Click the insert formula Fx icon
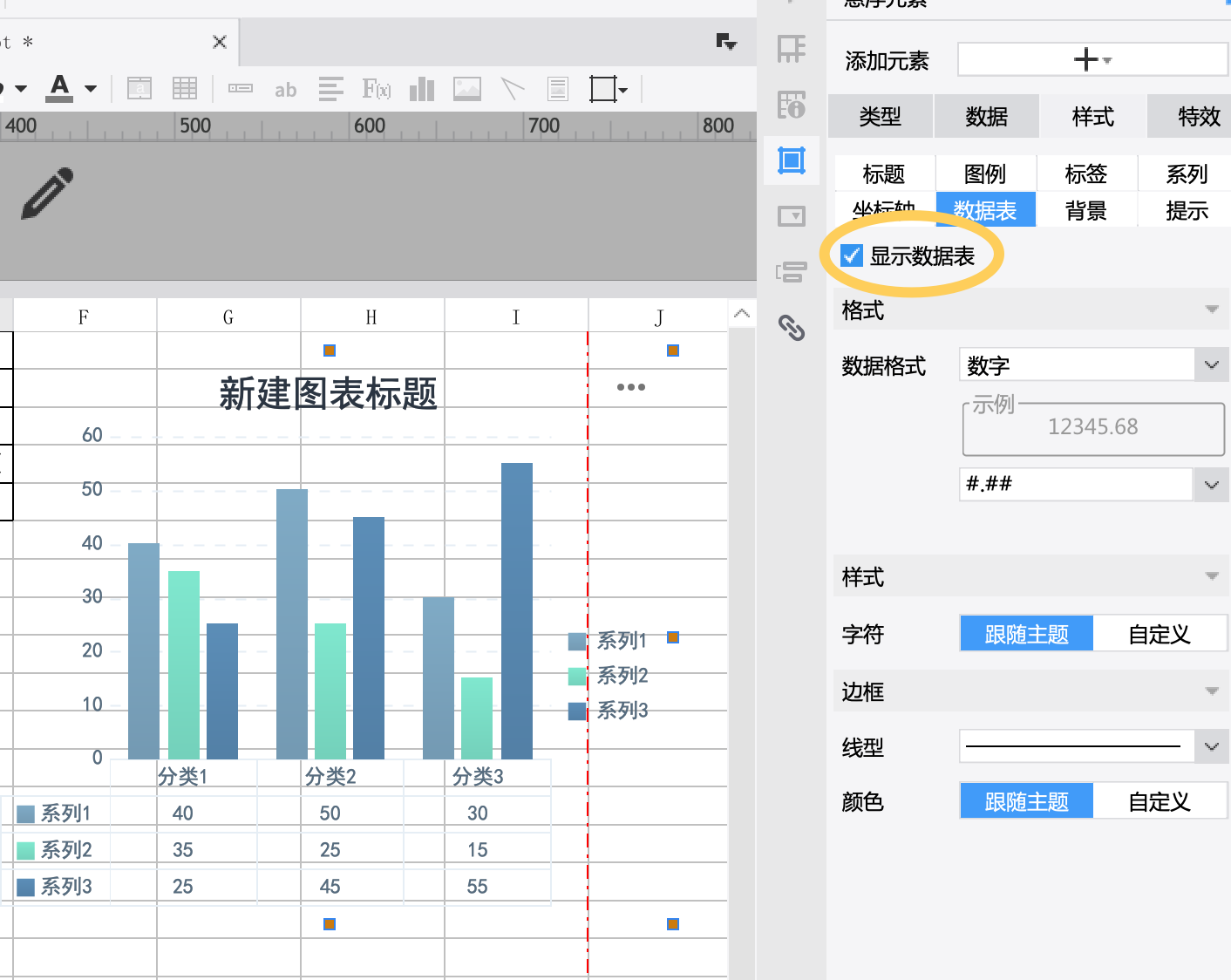 (377, 89)
